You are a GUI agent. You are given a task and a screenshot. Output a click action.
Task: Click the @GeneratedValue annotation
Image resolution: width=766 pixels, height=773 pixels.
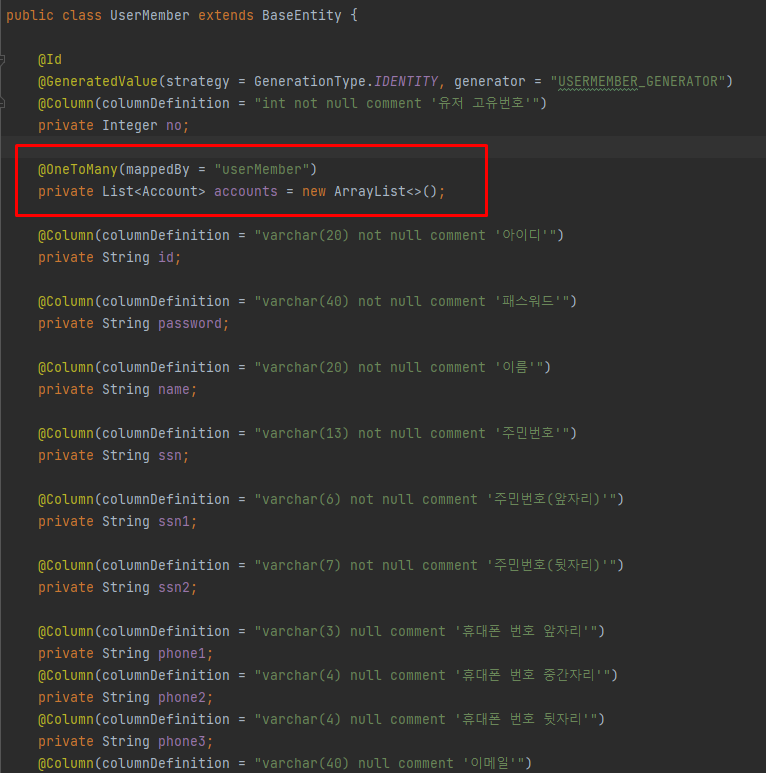[98, 81]
